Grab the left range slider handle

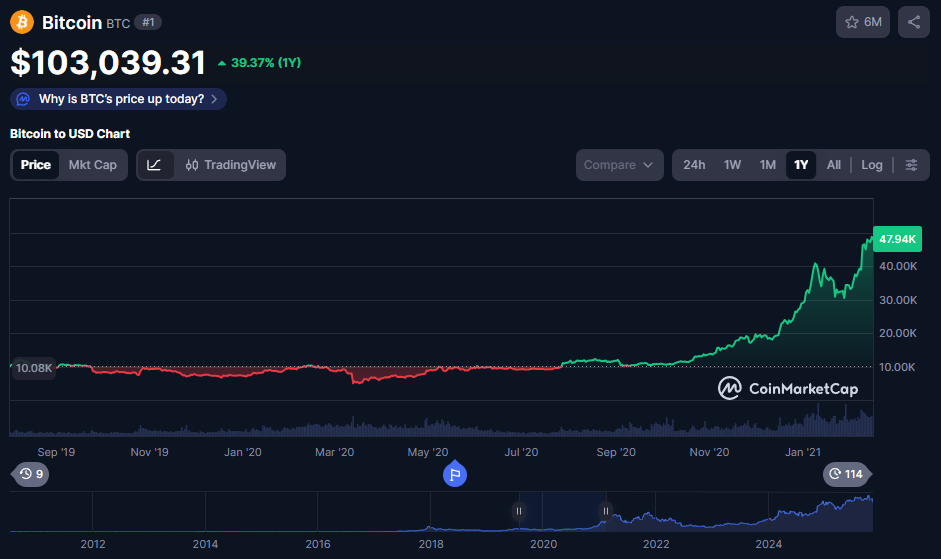(519, 511)
